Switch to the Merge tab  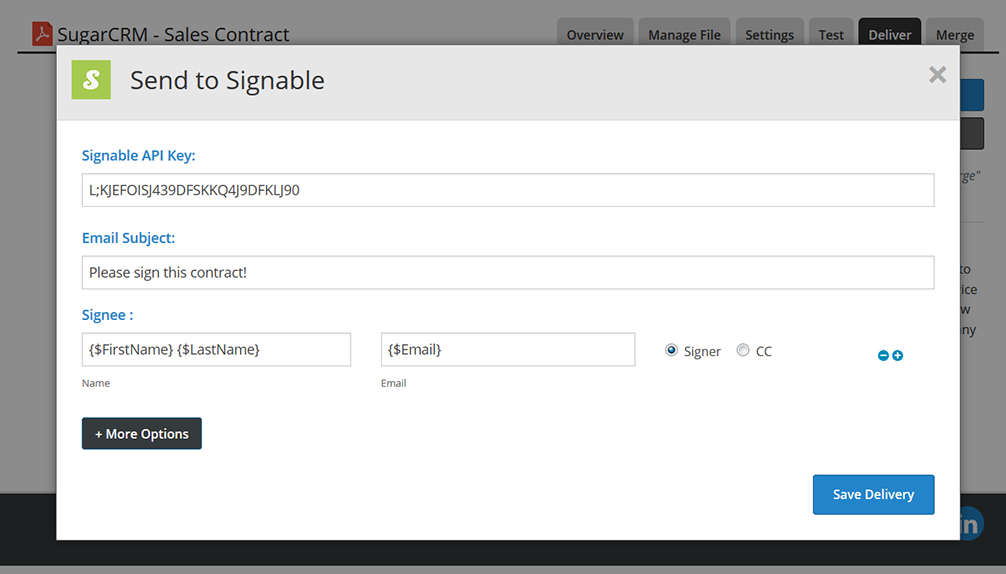954,34
